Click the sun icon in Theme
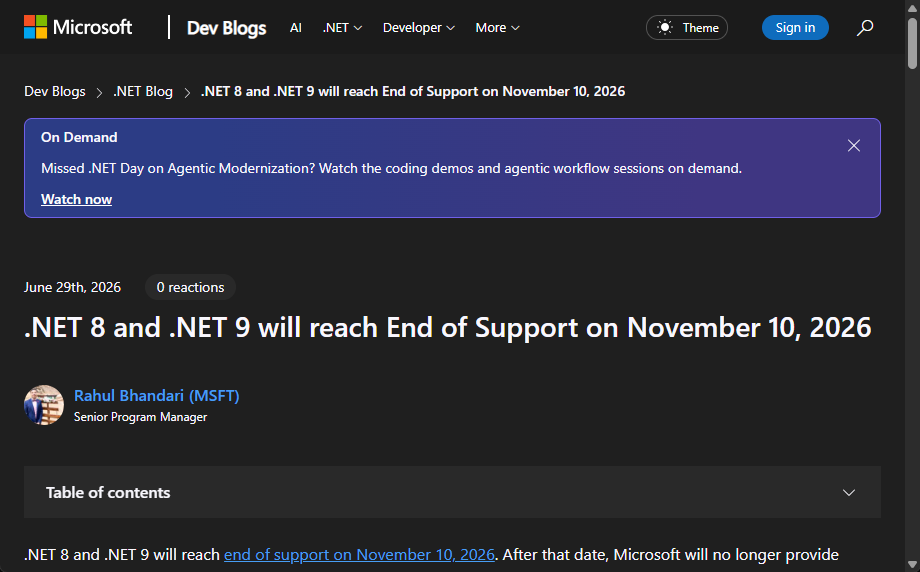Screen dimensions: 920x572 point(664,28)
